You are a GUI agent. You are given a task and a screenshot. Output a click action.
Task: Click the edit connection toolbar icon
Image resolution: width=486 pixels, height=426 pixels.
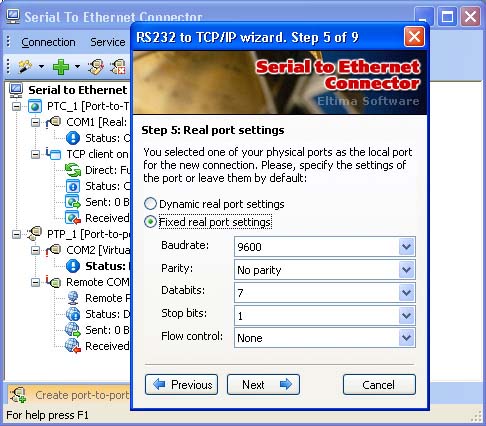coord(96,67)
